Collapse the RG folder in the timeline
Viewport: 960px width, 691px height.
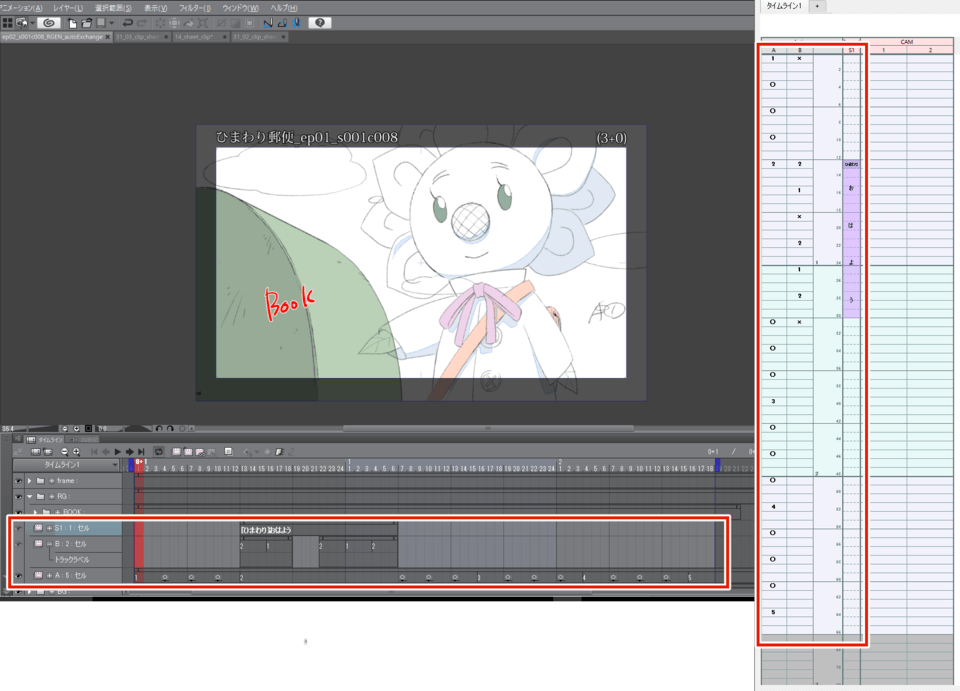30,496
